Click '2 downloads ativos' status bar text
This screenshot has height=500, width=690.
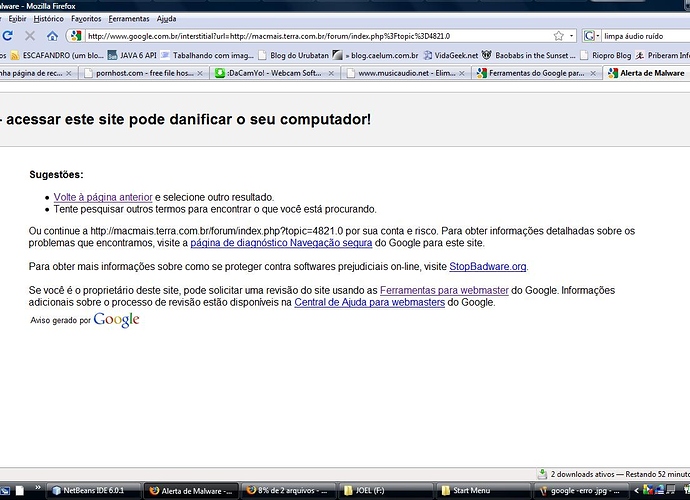click(x=582, y=474)
